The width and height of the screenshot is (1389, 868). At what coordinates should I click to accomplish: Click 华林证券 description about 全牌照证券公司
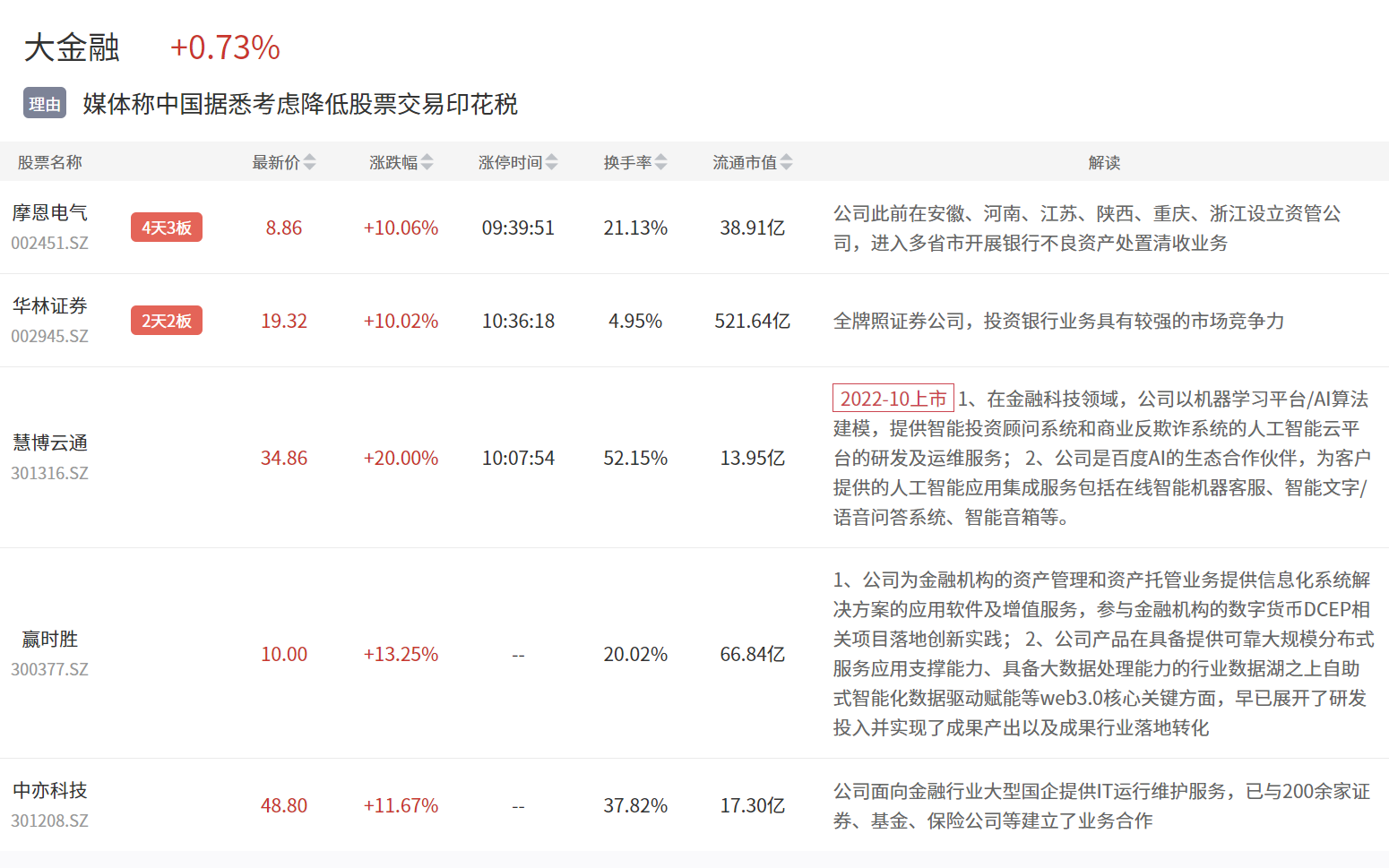[x=1058, y=322]
